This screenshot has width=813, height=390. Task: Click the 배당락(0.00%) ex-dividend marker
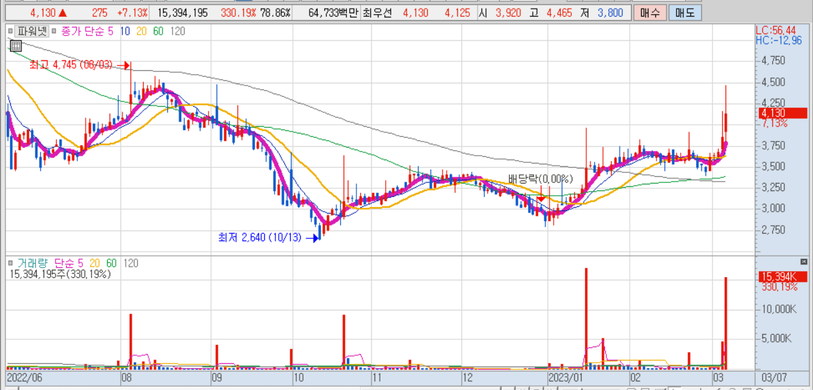pos(541,179)
